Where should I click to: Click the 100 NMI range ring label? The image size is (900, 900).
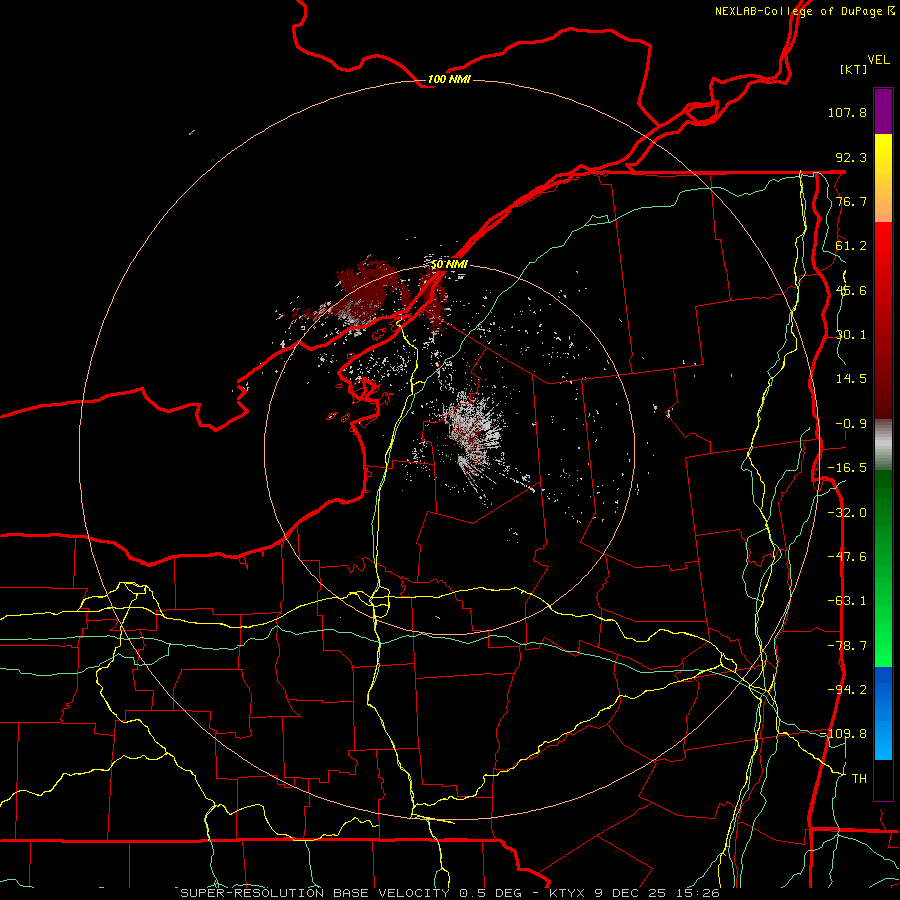[x=449, y=79]
